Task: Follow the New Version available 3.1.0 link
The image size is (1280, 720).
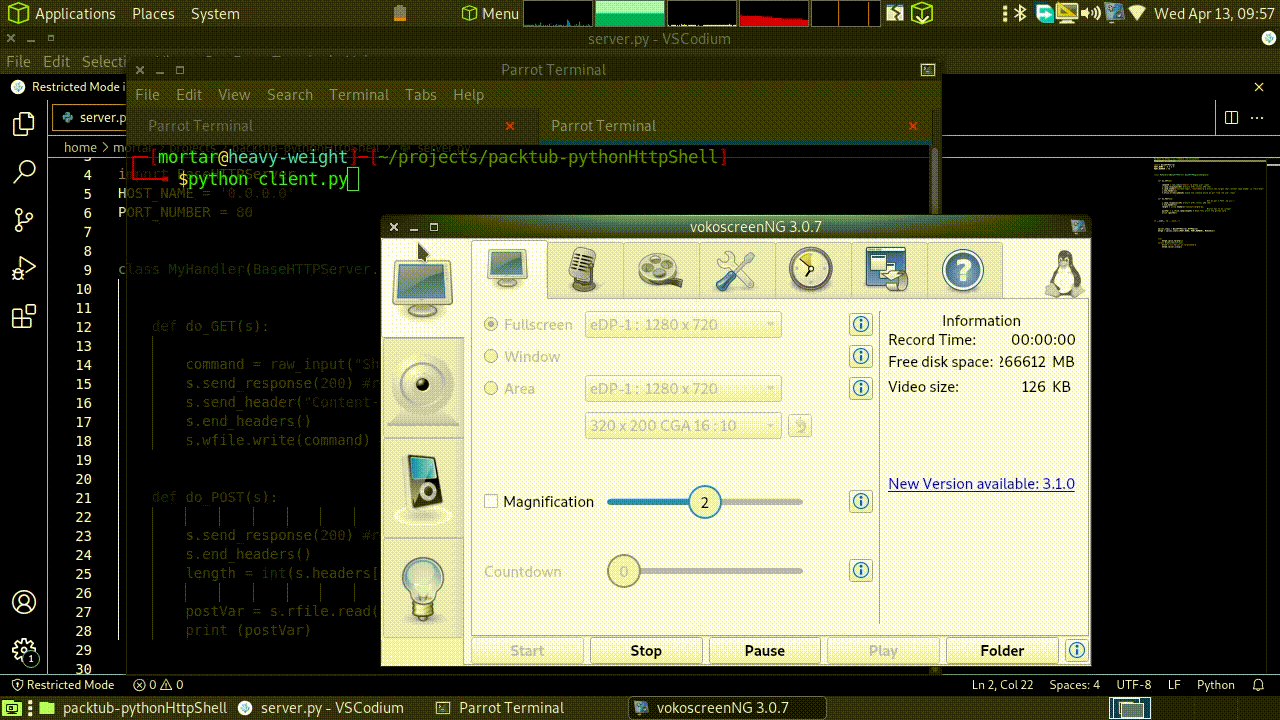Action: click(x=981, y=483)
